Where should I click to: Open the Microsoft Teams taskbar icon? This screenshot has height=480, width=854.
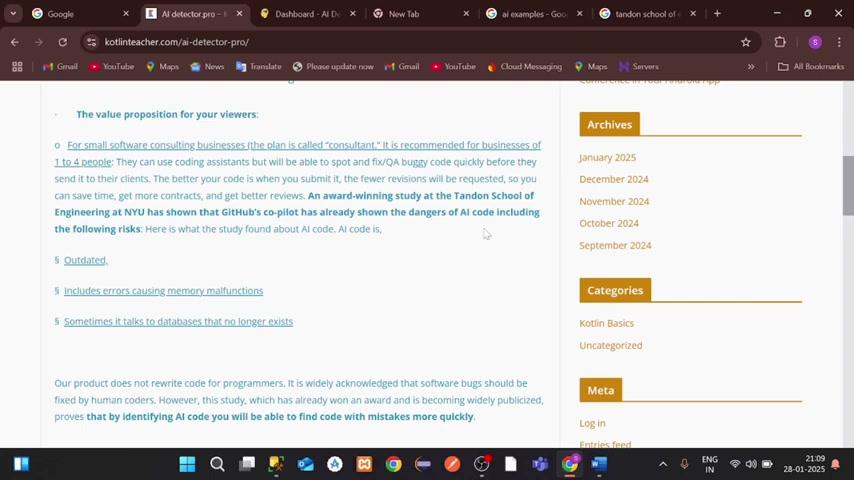[x=540, y=464]
